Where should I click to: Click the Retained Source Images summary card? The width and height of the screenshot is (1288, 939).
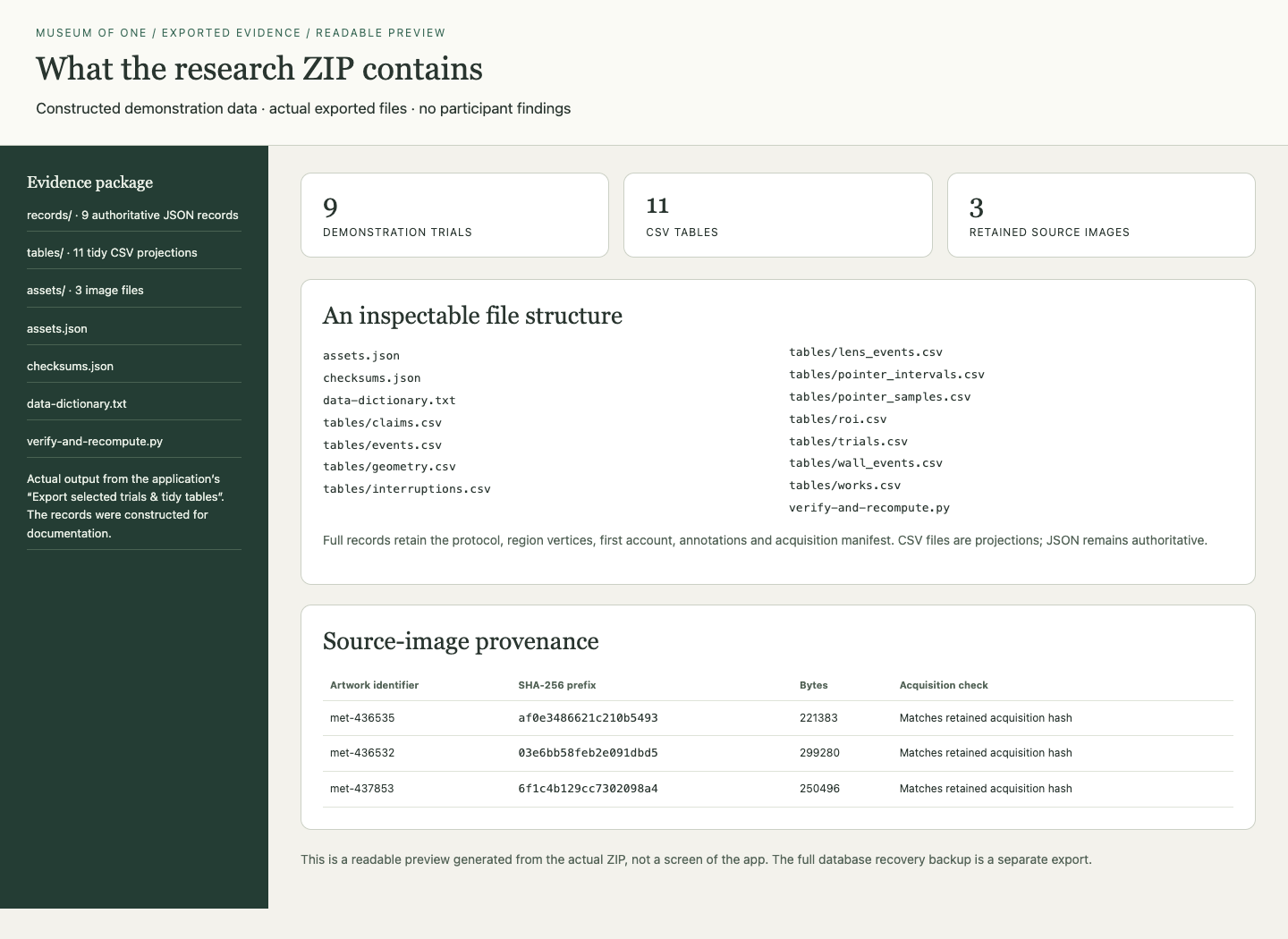(1101, 215)
